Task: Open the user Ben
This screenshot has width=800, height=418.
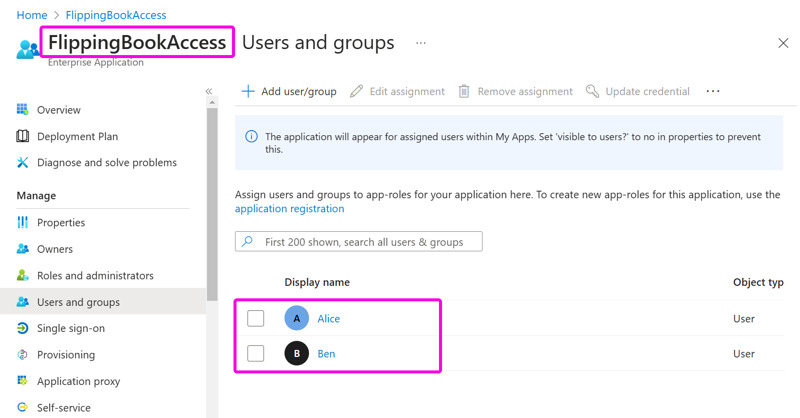Action: click(x=327, y=353)
